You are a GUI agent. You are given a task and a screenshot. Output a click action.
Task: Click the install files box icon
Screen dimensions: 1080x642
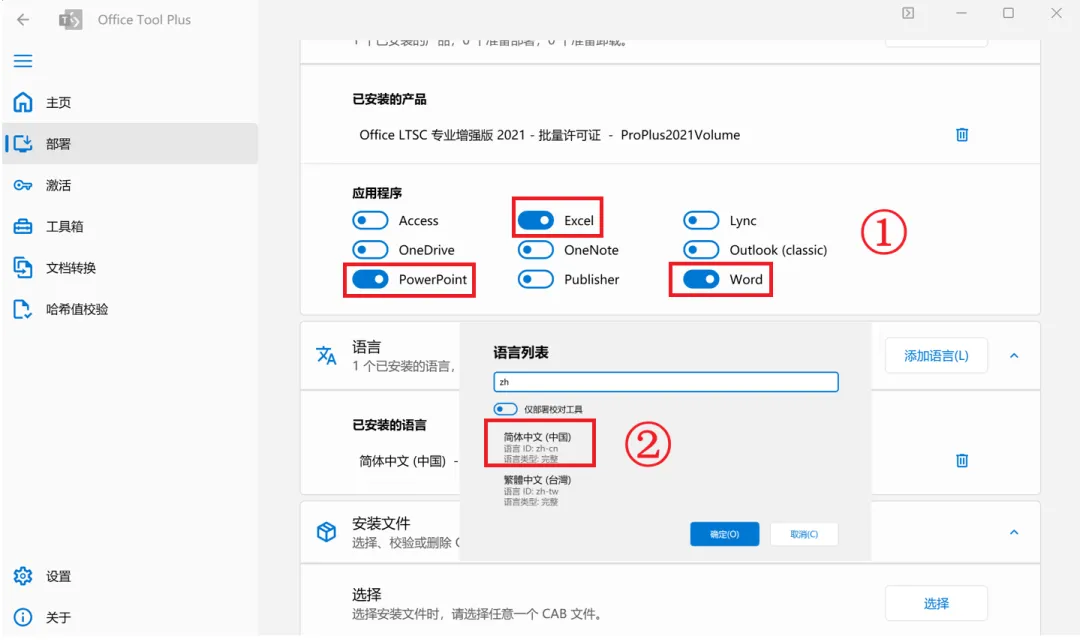tap(326, 532)
